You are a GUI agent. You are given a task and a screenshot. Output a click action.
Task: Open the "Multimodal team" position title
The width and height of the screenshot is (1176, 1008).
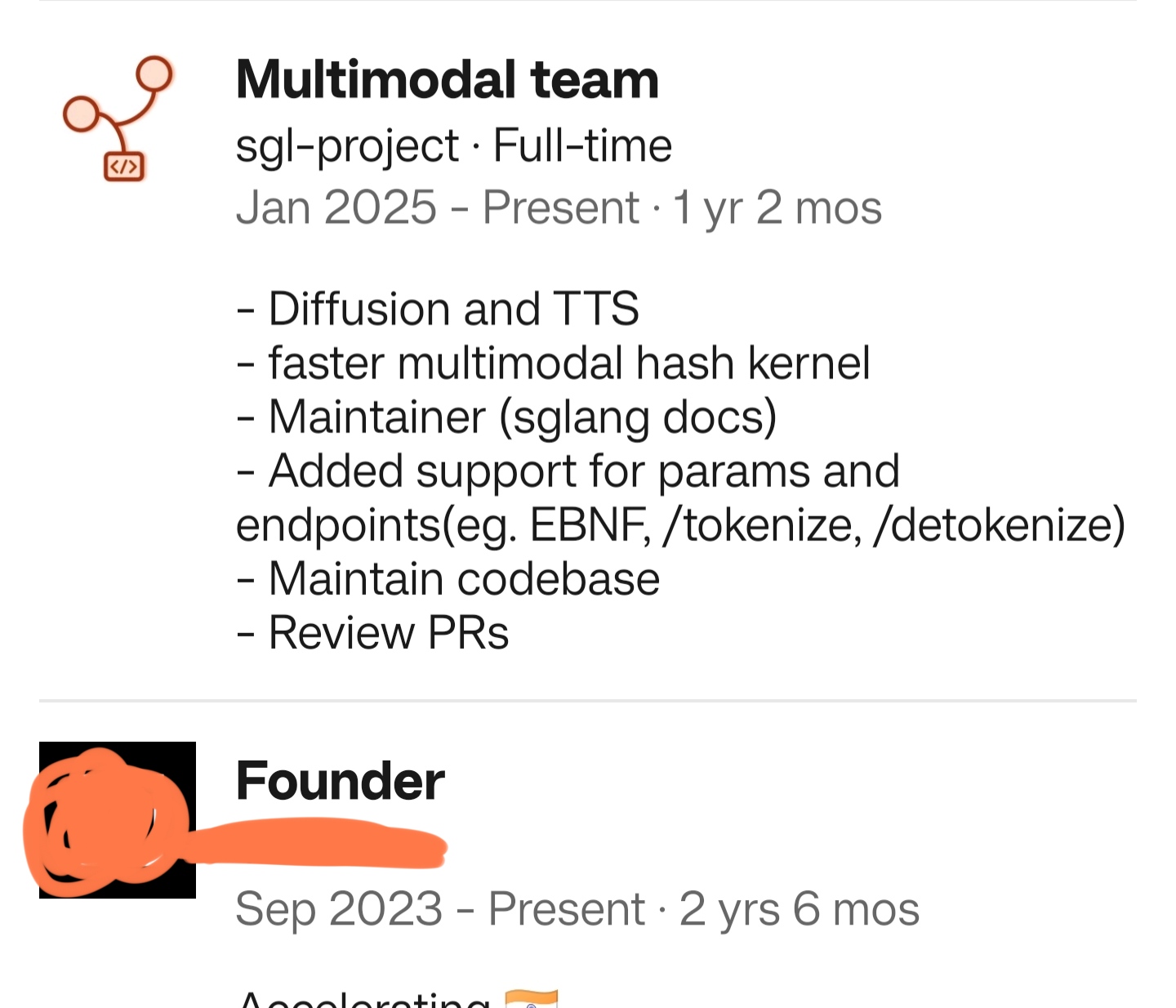[447, 80]
